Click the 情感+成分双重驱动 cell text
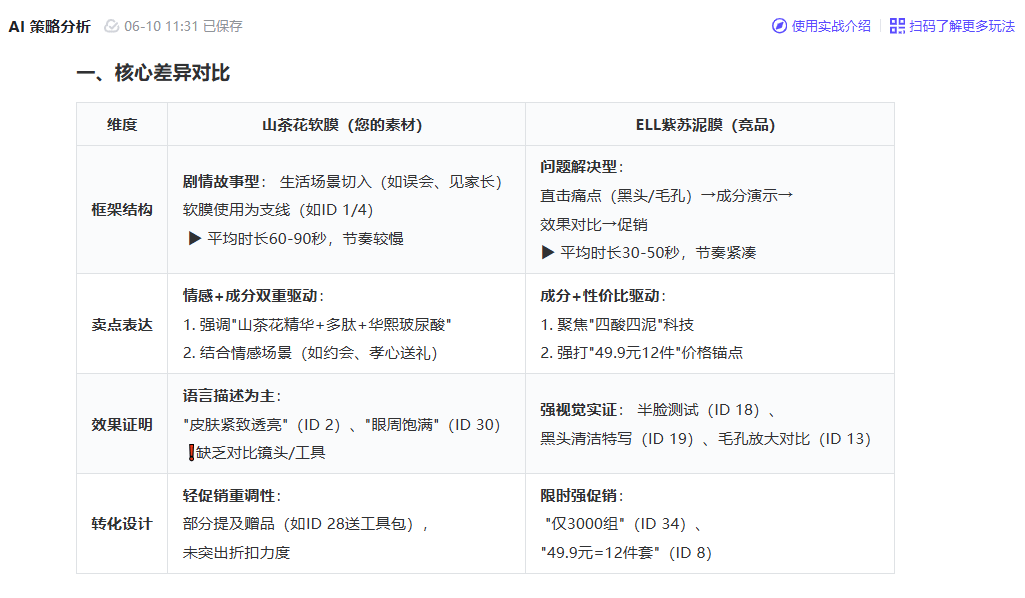1025x598 pixels. [x=253, y=296]
